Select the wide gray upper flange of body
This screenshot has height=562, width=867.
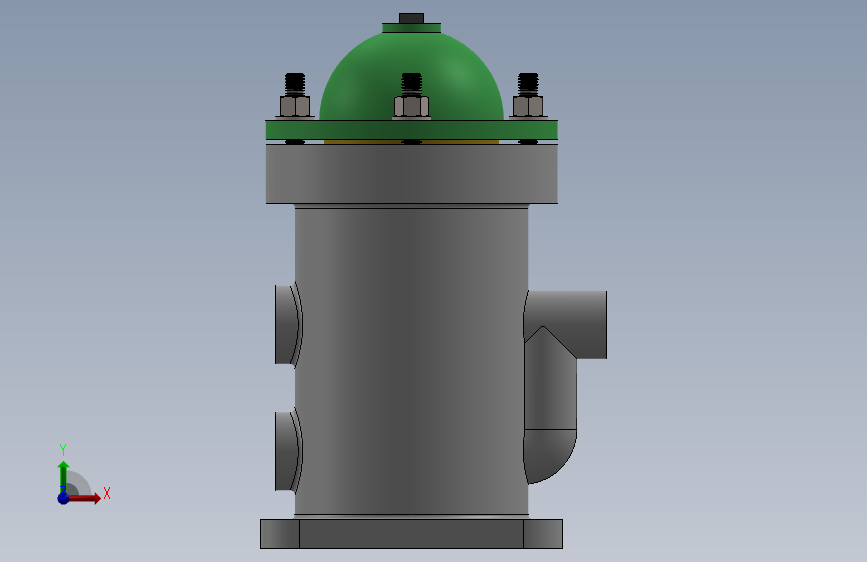click(411, 174)
